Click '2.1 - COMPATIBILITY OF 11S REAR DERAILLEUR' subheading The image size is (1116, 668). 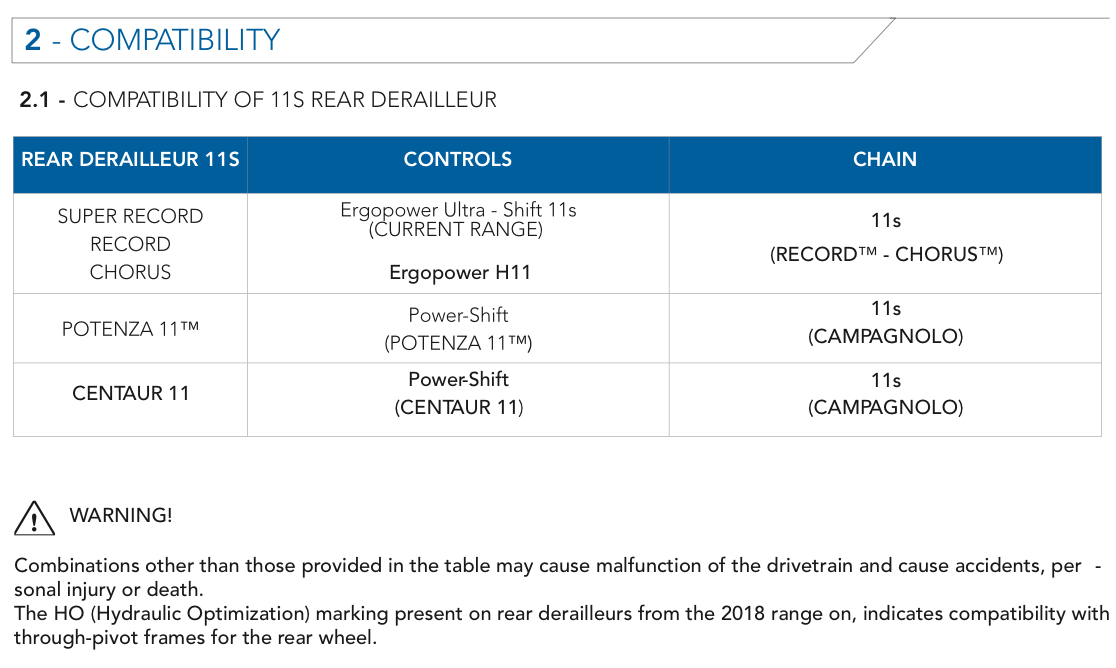[x=258, y=100]
